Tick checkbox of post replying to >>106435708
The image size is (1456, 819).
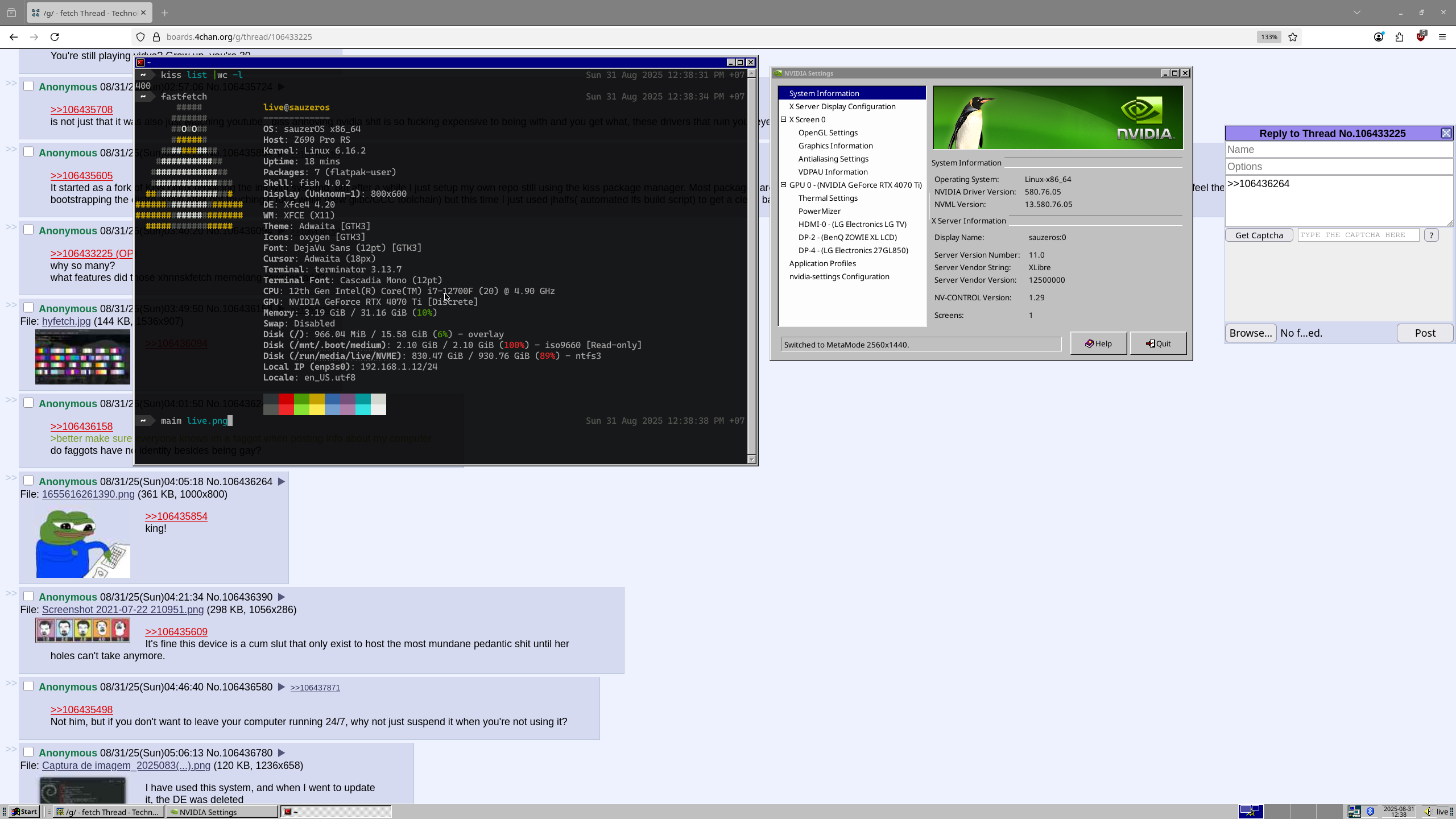tap(28, 86)
